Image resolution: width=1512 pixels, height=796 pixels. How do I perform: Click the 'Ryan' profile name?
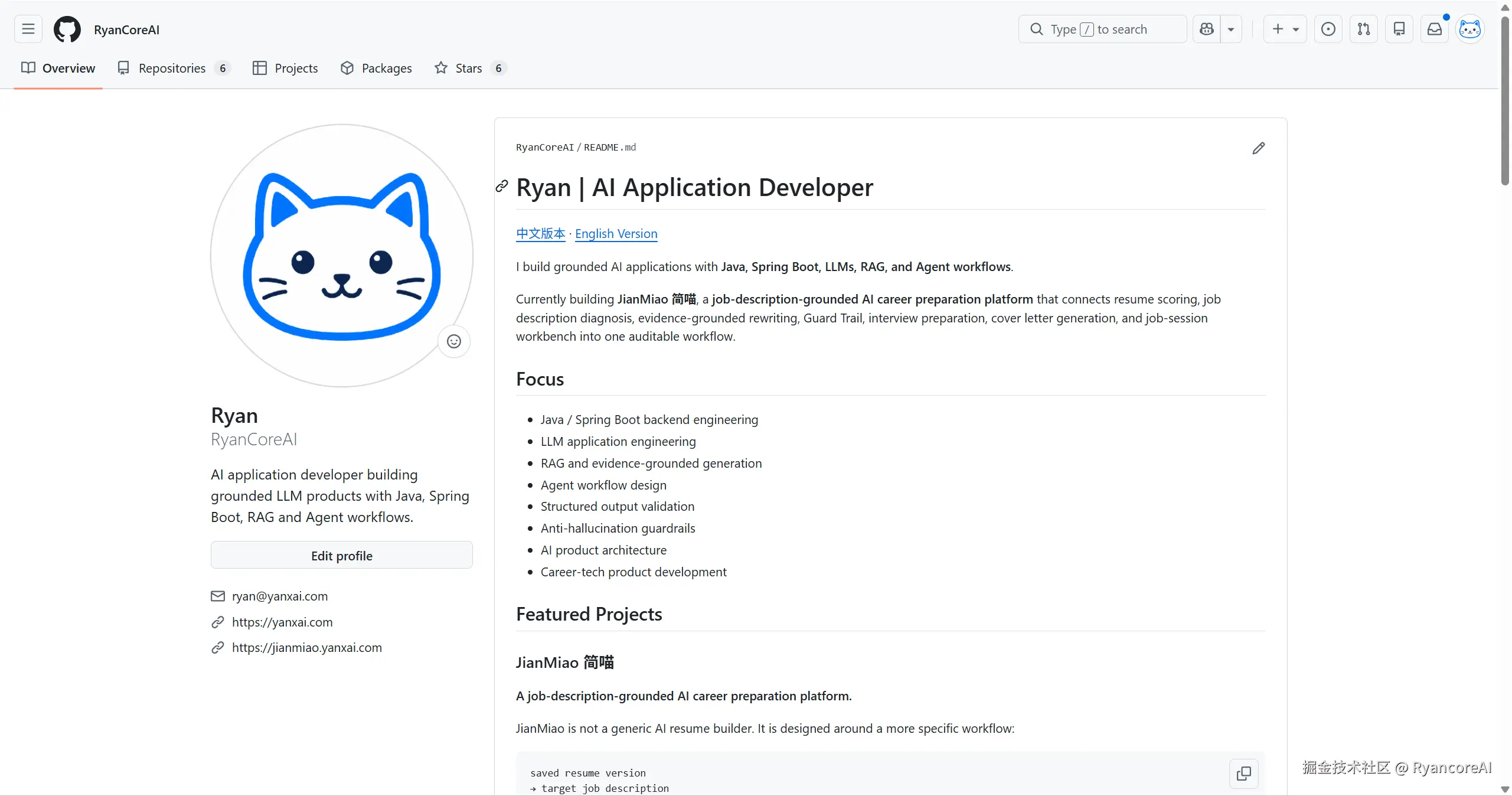point(234,416)
